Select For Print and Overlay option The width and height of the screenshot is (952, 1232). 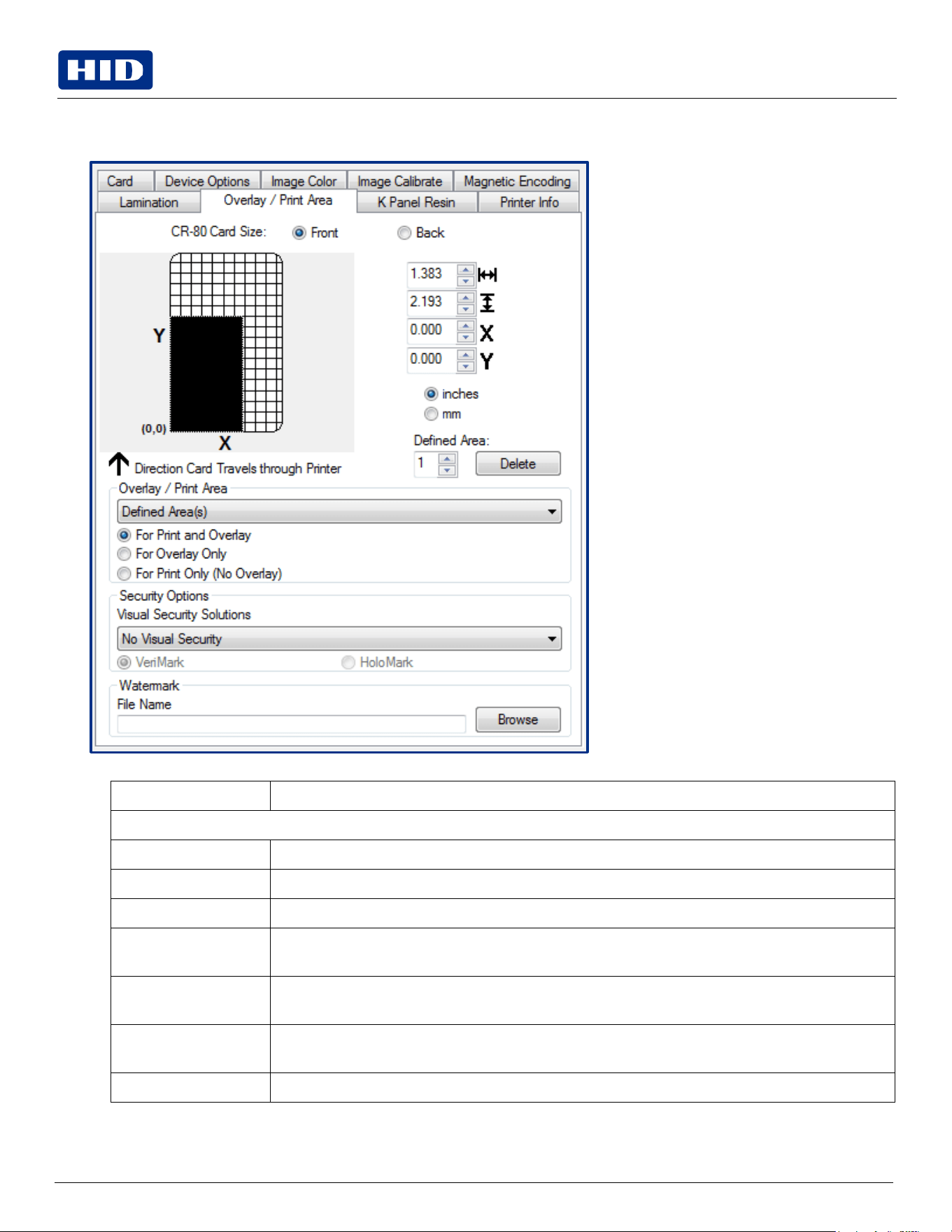125,535
